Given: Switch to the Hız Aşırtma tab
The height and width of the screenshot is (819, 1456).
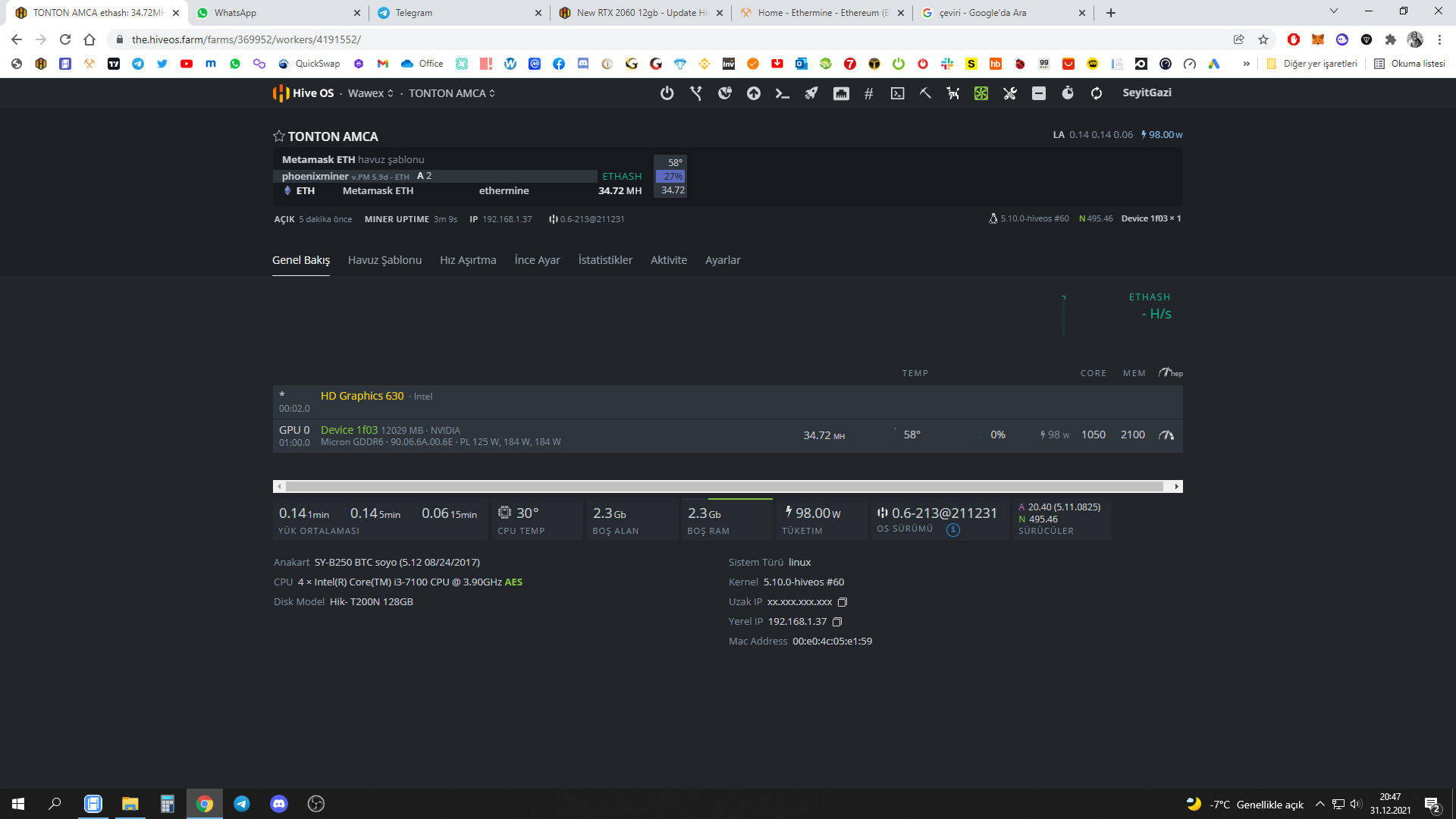Looking at the screenshot, I should click(x=468, y=260).
